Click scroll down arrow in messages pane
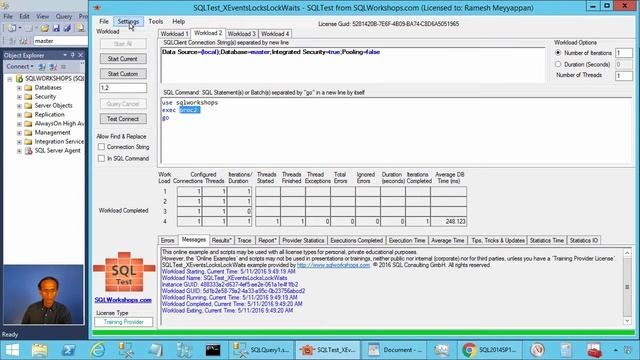640x360 pixels. click(x=627, y=321)
